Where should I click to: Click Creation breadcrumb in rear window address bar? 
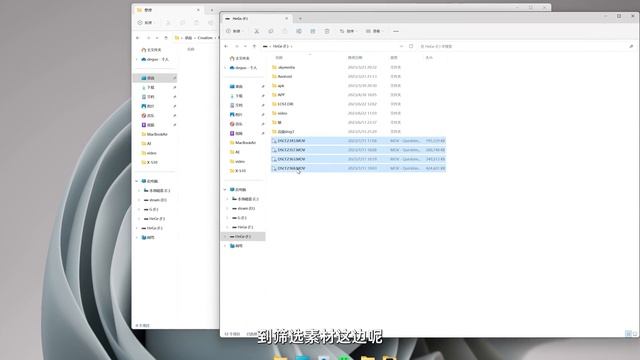(x=205, y=38)
